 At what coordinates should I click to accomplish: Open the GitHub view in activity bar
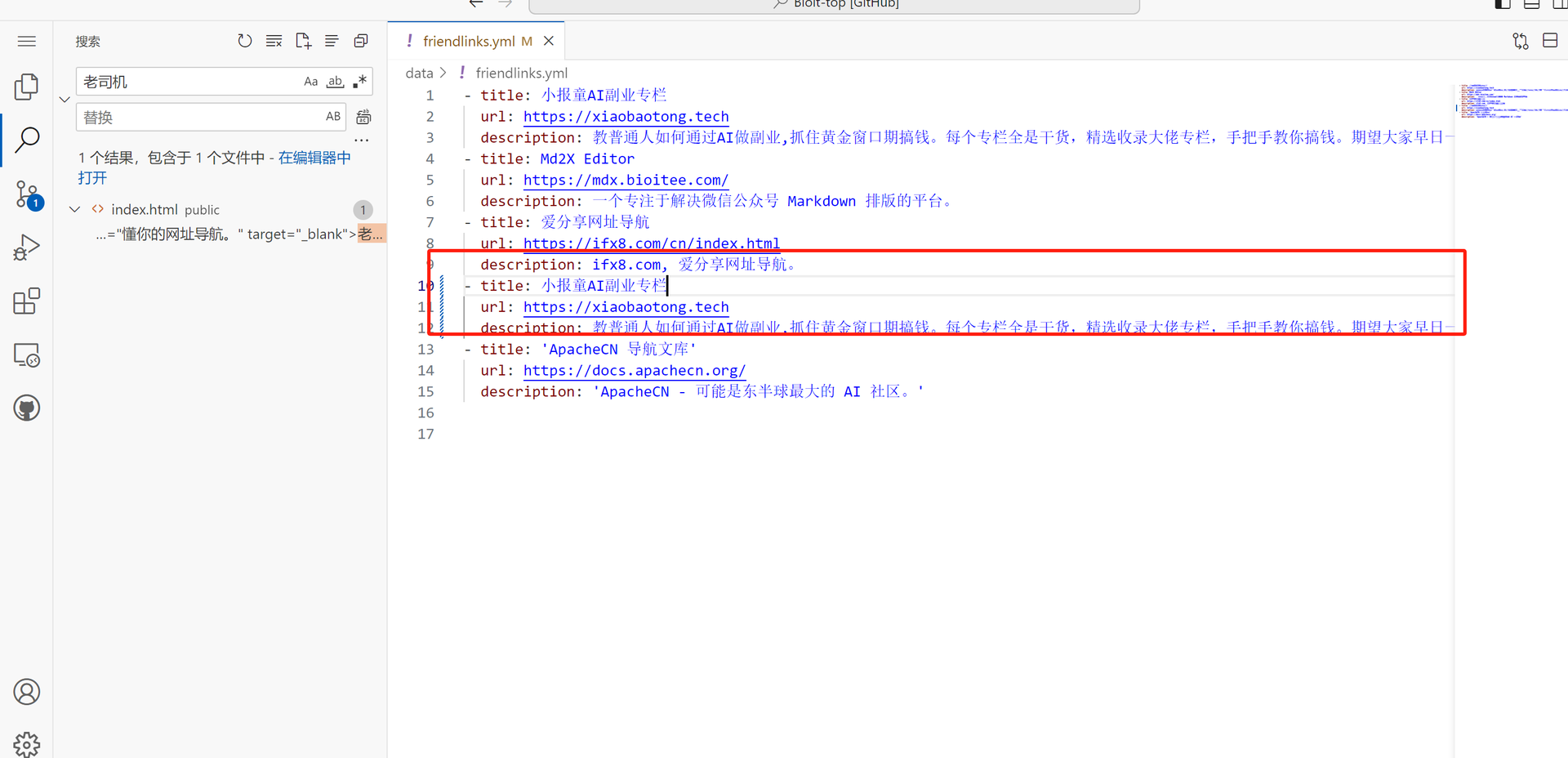click(26, 408)
